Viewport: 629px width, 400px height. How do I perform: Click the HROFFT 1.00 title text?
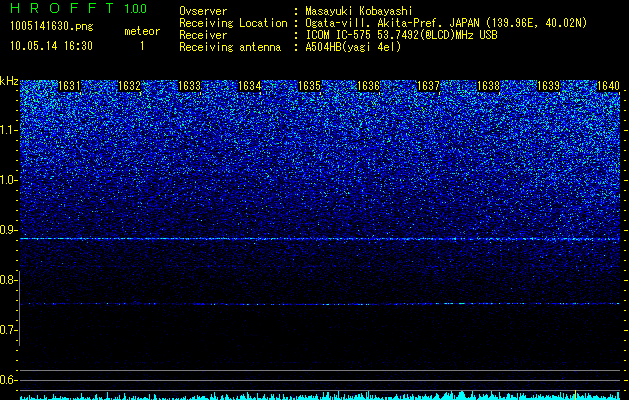pyautogui.click(x=79, y=8)
